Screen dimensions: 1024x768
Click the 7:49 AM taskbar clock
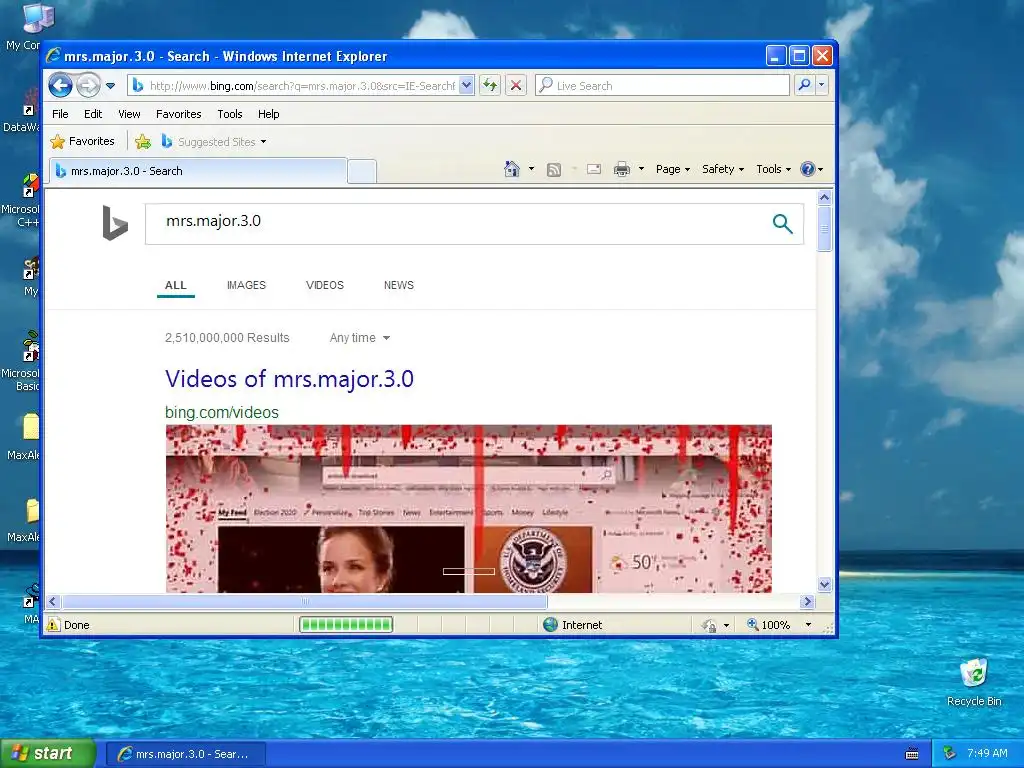click(x=987, y=753)
